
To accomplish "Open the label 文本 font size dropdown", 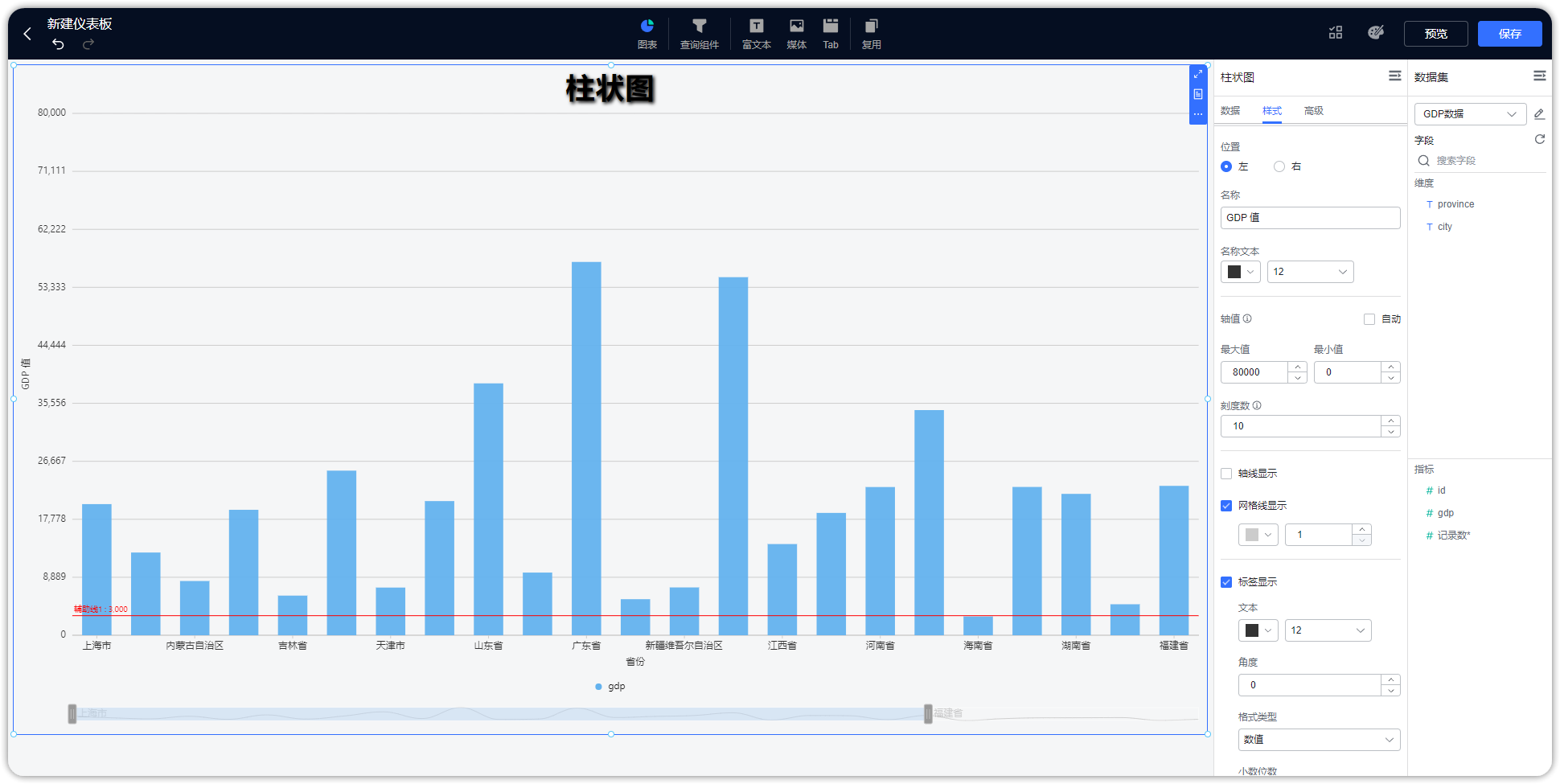I will pos(1328,630).
